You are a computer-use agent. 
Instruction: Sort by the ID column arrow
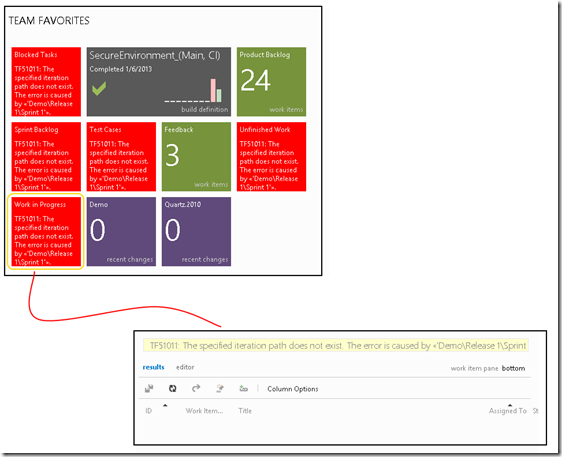(165, 406)
